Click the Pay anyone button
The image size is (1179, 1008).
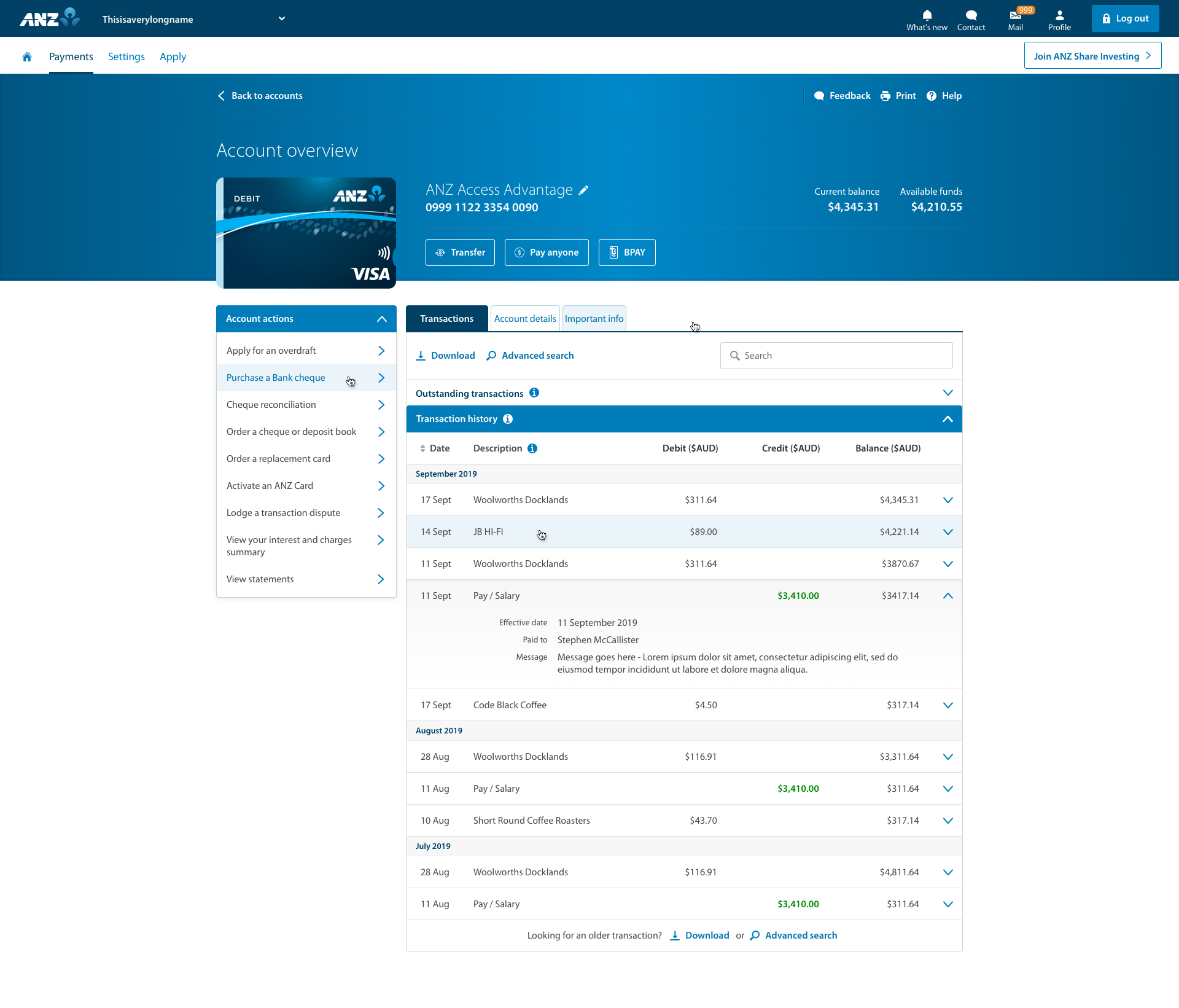547,252
